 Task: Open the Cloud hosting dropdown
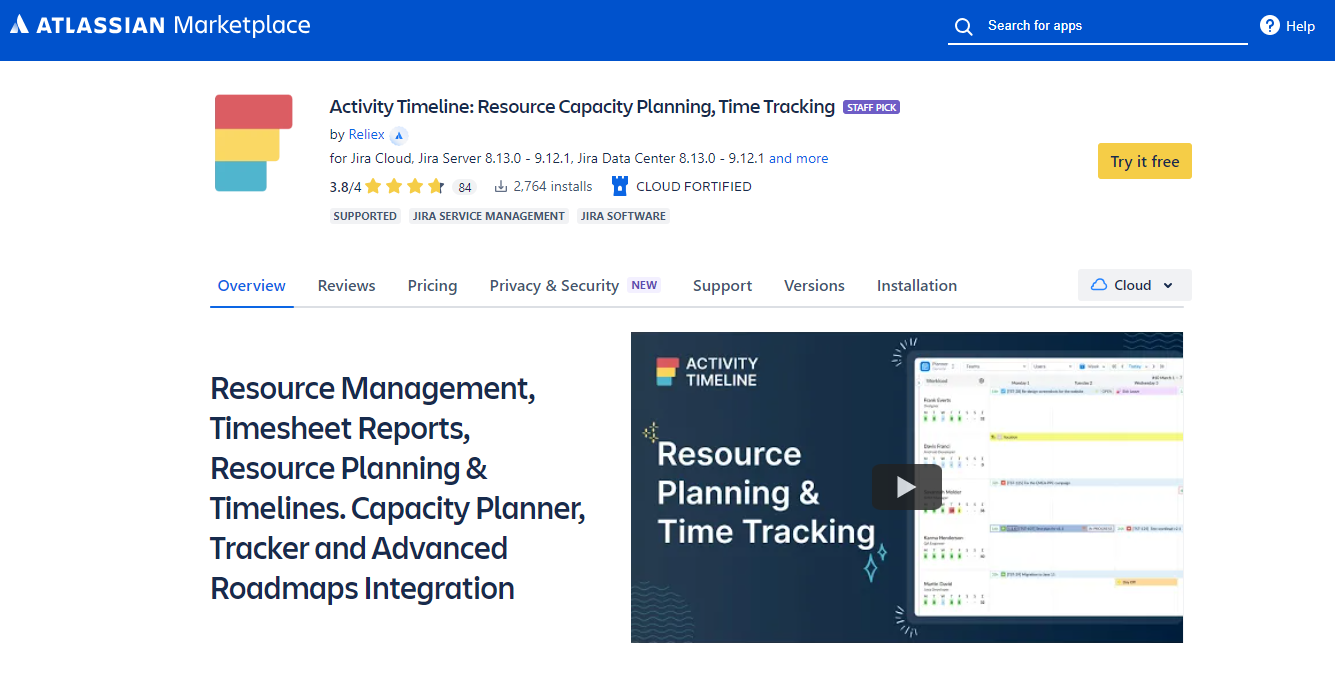point(1134,284)
